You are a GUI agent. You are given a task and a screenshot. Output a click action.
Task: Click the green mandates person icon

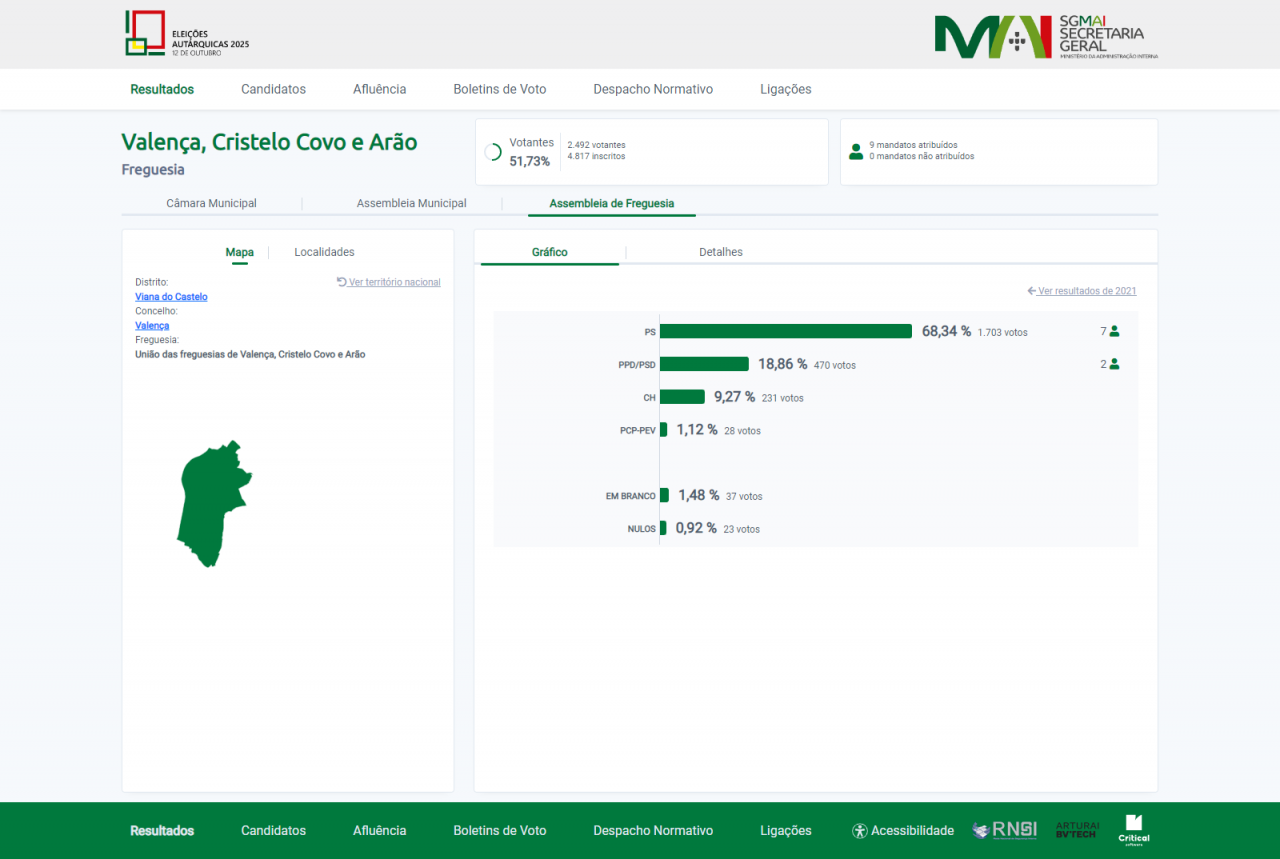click(x=855, y=151)
